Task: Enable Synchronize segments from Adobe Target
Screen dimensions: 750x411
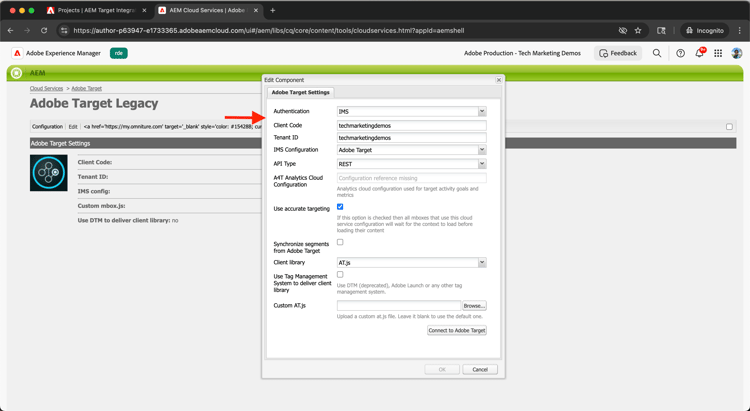Action: click(x=340, y=242)
